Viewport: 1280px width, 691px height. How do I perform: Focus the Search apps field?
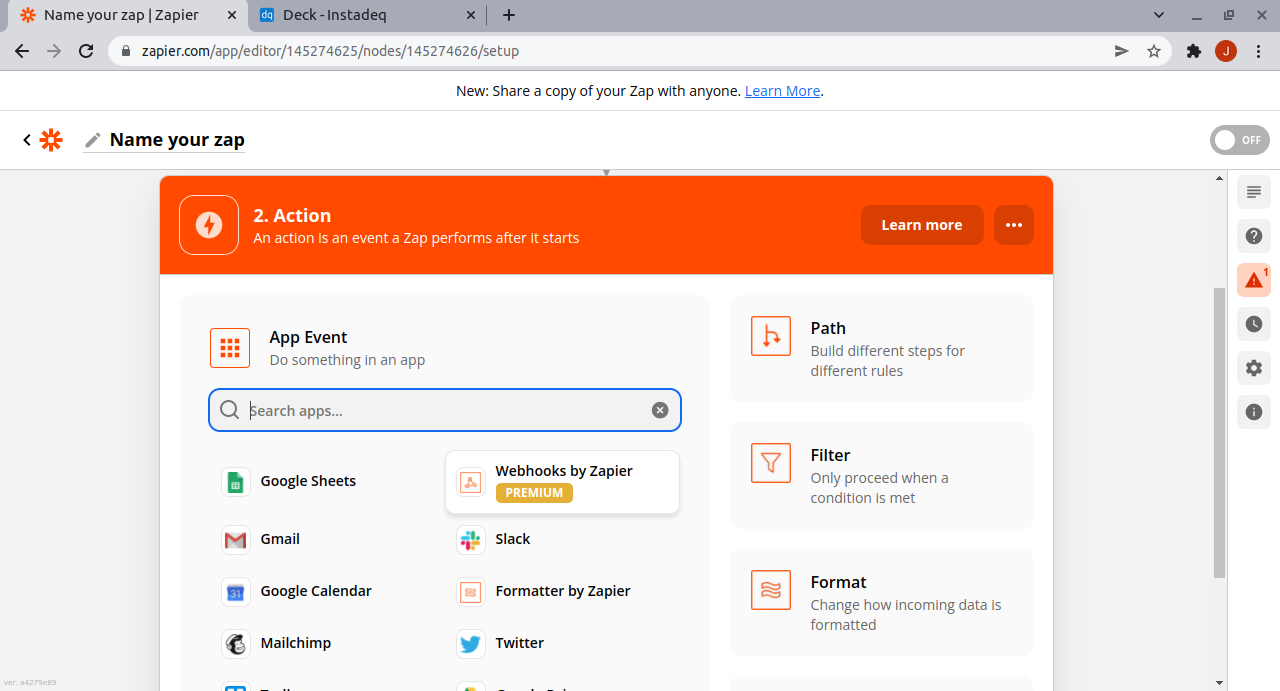click(x=445, y=410)
